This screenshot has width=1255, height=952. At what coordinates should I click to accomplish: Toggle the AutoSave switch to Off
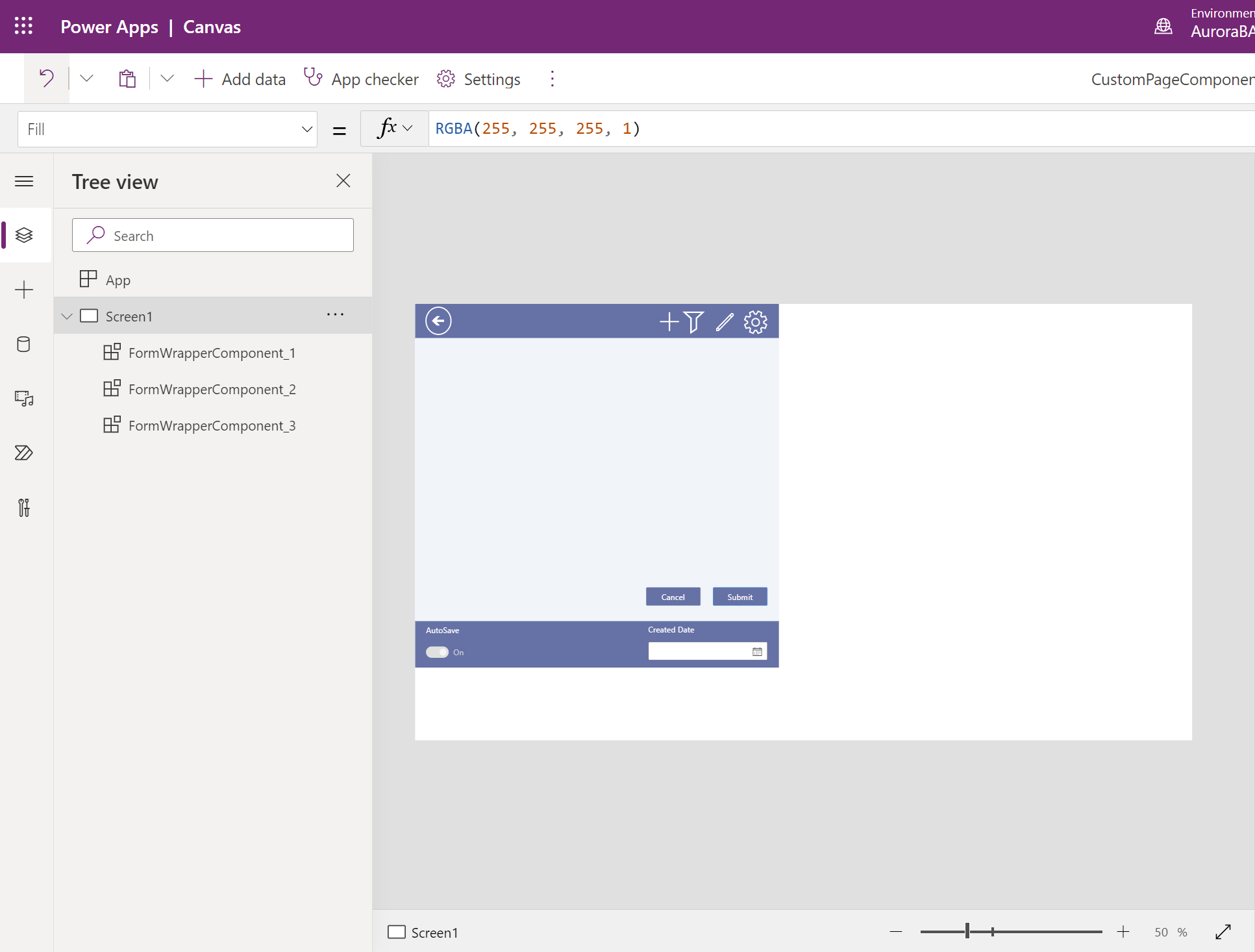437,652
